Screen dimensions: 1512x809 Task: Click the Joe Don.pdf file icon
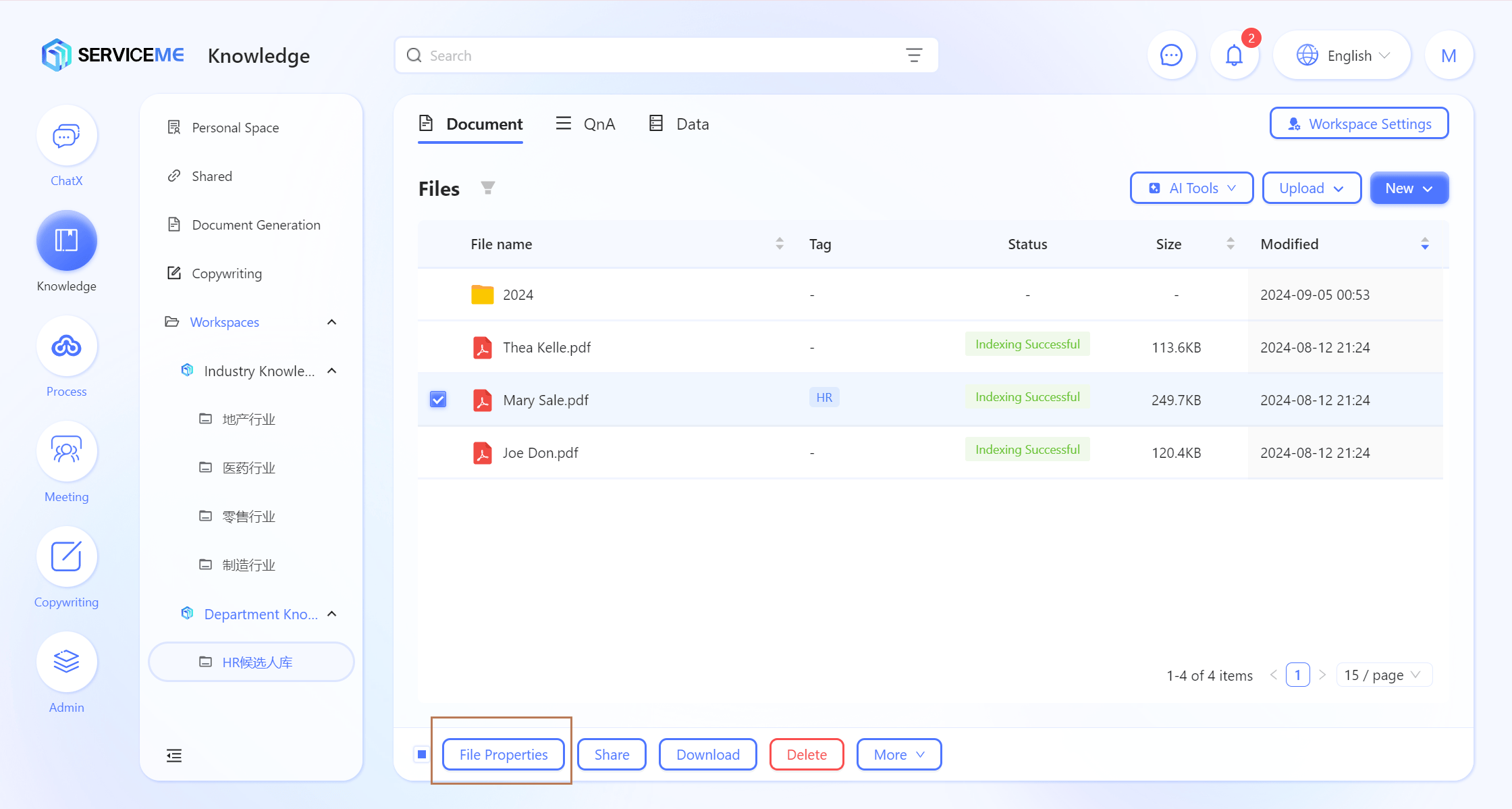[x=482, y=452]
